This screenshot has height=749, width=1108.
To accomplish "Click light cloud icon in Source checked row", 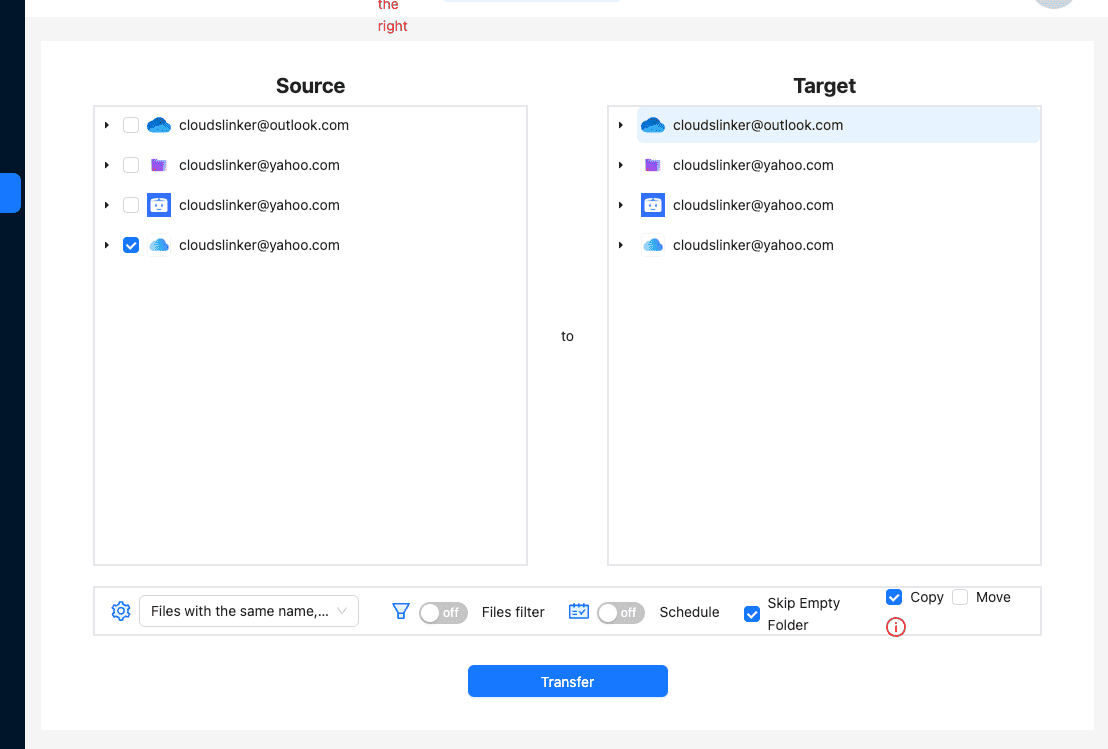I will click(x=159, y=245).
